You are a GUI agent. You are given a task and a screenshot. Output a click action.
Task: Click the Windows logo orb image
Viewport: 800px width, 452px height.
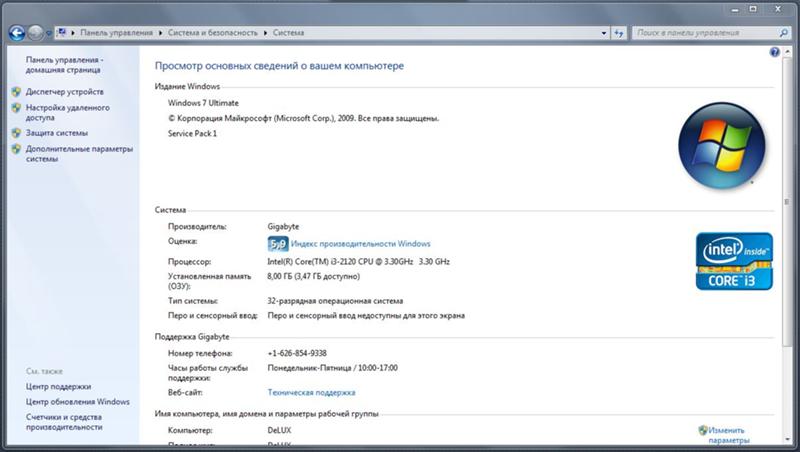(721, 146)
